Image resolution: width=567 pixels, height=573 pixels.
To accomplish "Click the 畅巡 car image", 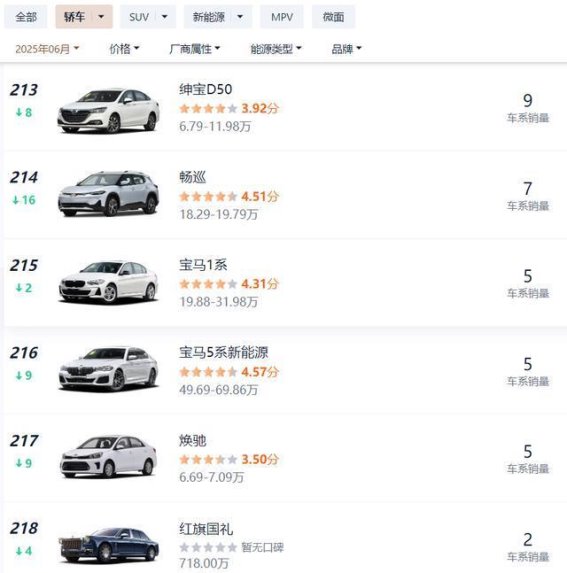I will click(x=108, y=193).
